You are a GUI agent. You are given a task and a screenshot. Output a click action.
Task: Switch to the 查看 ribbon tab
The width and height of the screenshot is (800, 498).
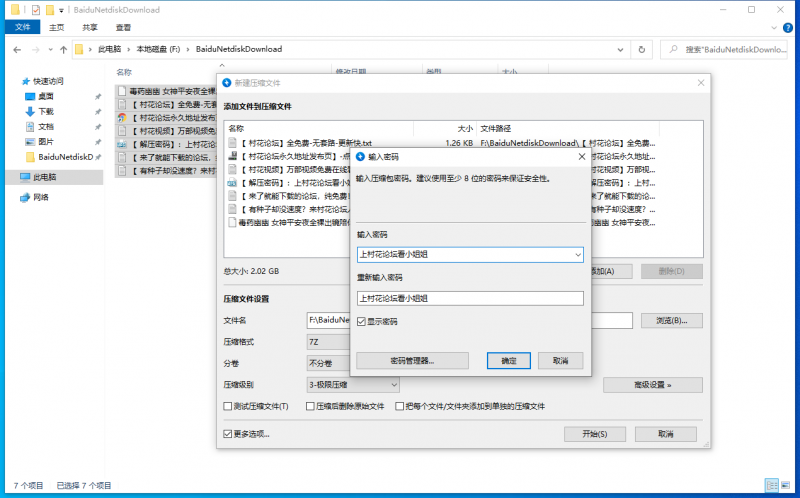(x=123, y=28)
